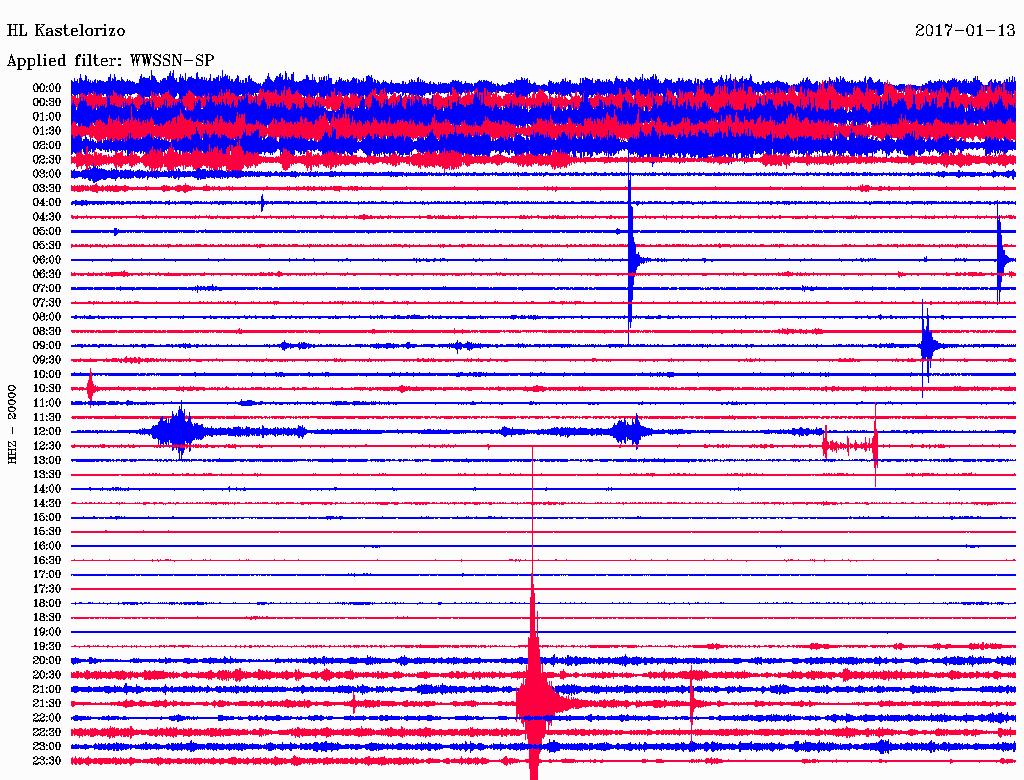This screenshot has width=1024, height=780.
Task: Click the '06:30' time label
Action: tap(47, 274)
